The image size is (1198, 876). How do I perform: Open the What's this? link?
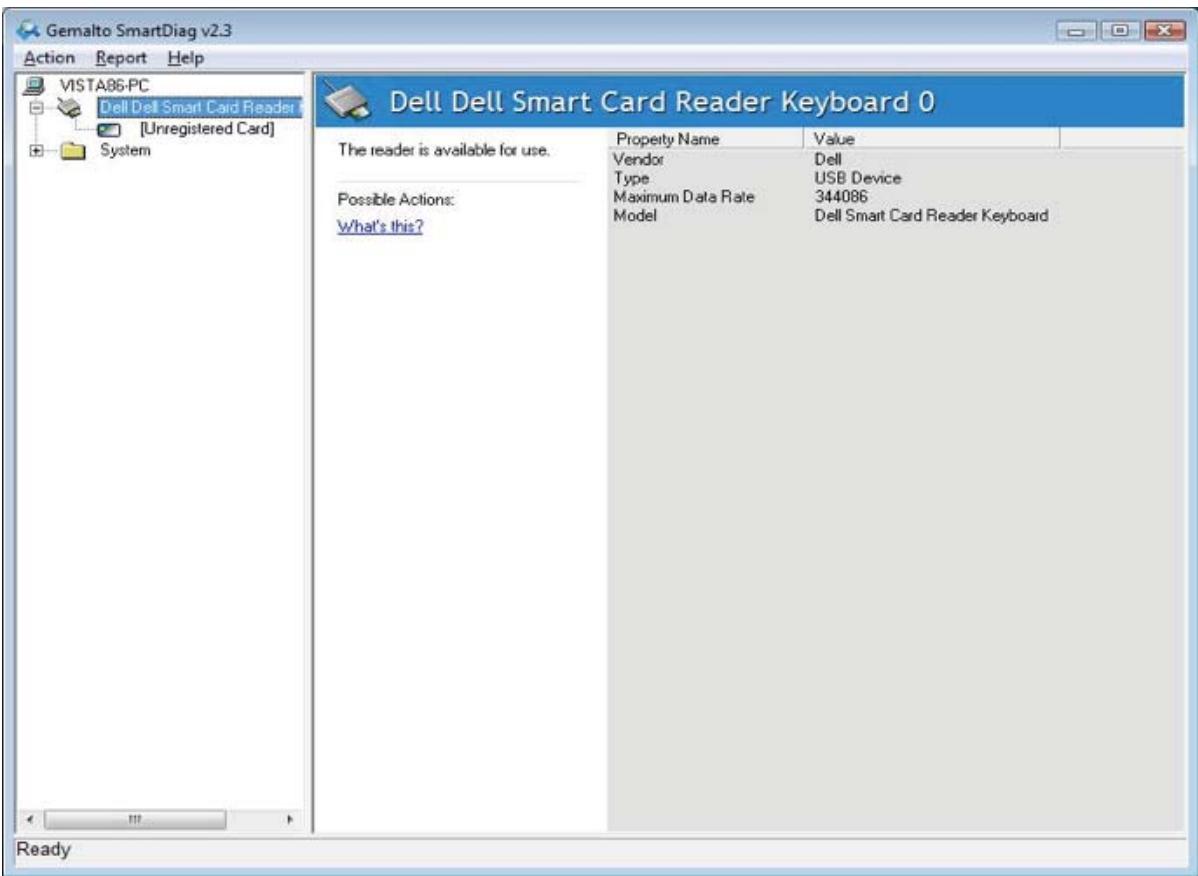pos(380,226)
